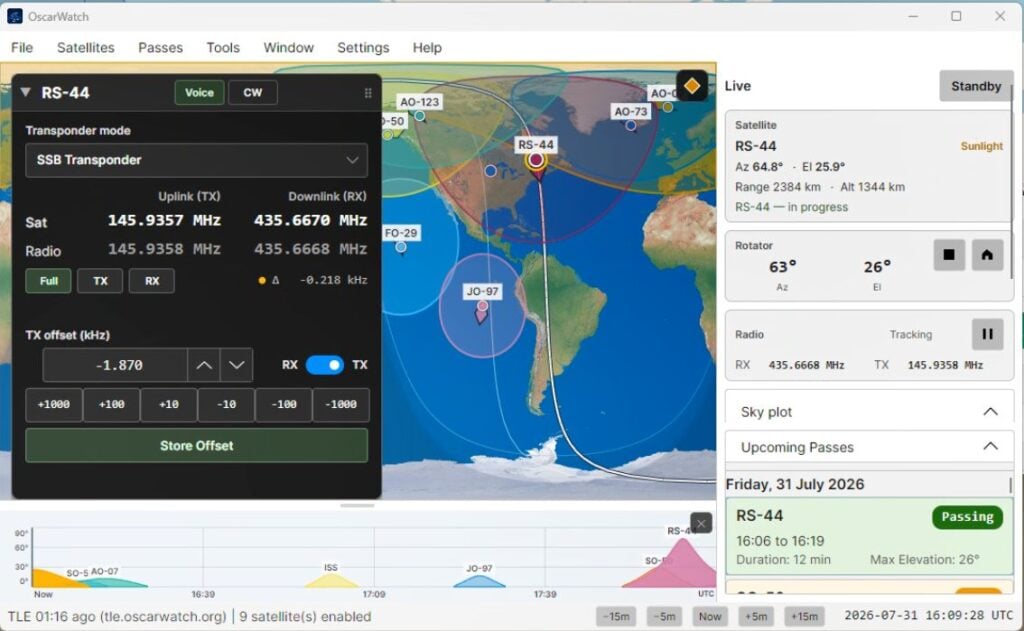The width and height of the screenshot is (1024, 631).
Task: Click the +1000 offset button
Action: coord(54,405)
